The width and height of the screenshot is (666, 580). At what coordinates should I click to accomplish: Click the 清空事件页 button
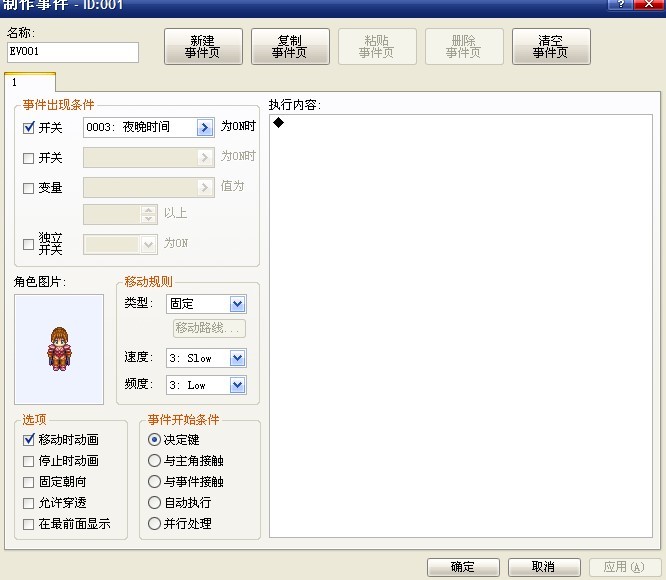click(551, 47)
